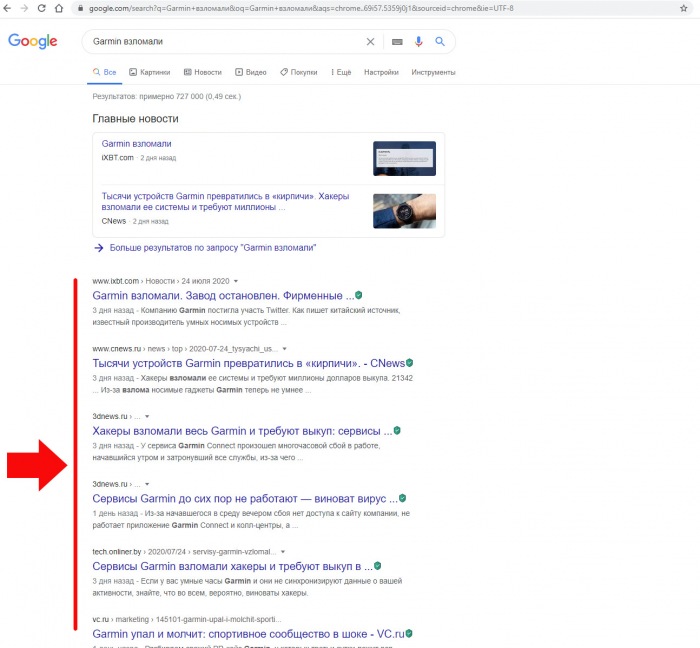Viewport: 700px width, 648px height.
Task: Open Garmin взломали. Завод остановлен result
Action: (x=223, y=295)
